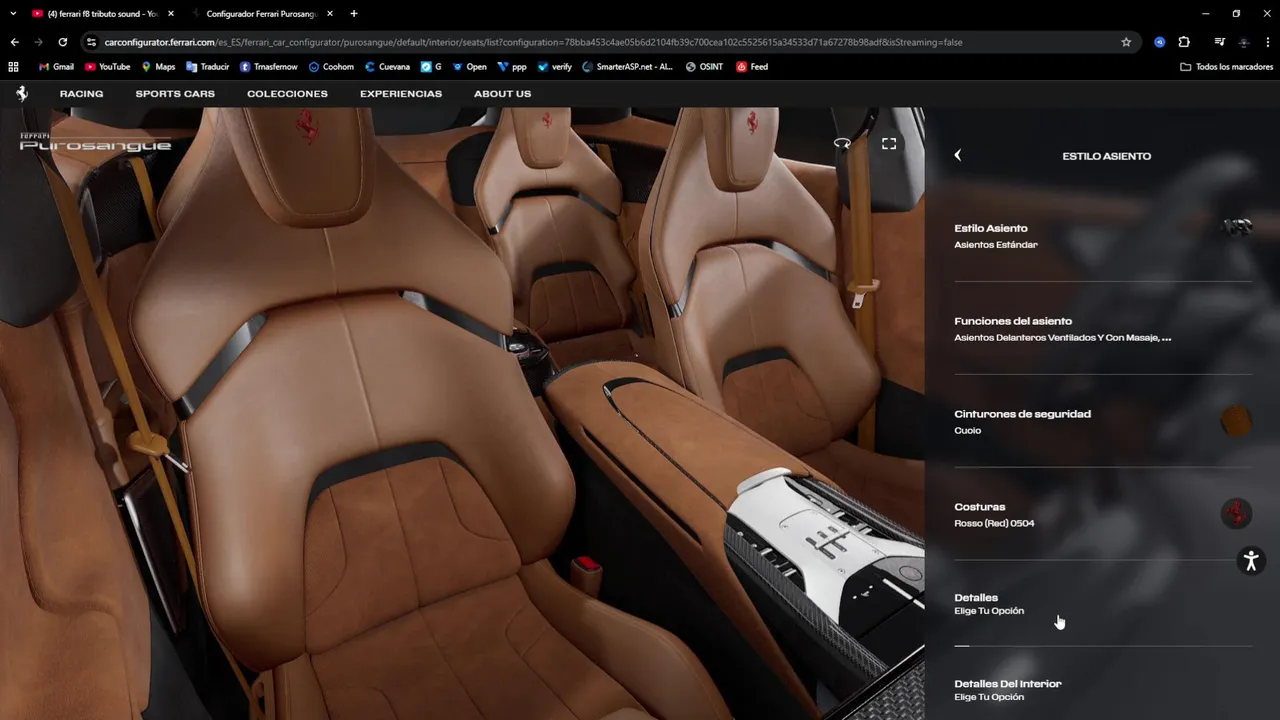Image resolution: width=1280 pixels, height=720 pixels.
Task: Open the extensions puzzle icon
Action: click(1184, 42)
